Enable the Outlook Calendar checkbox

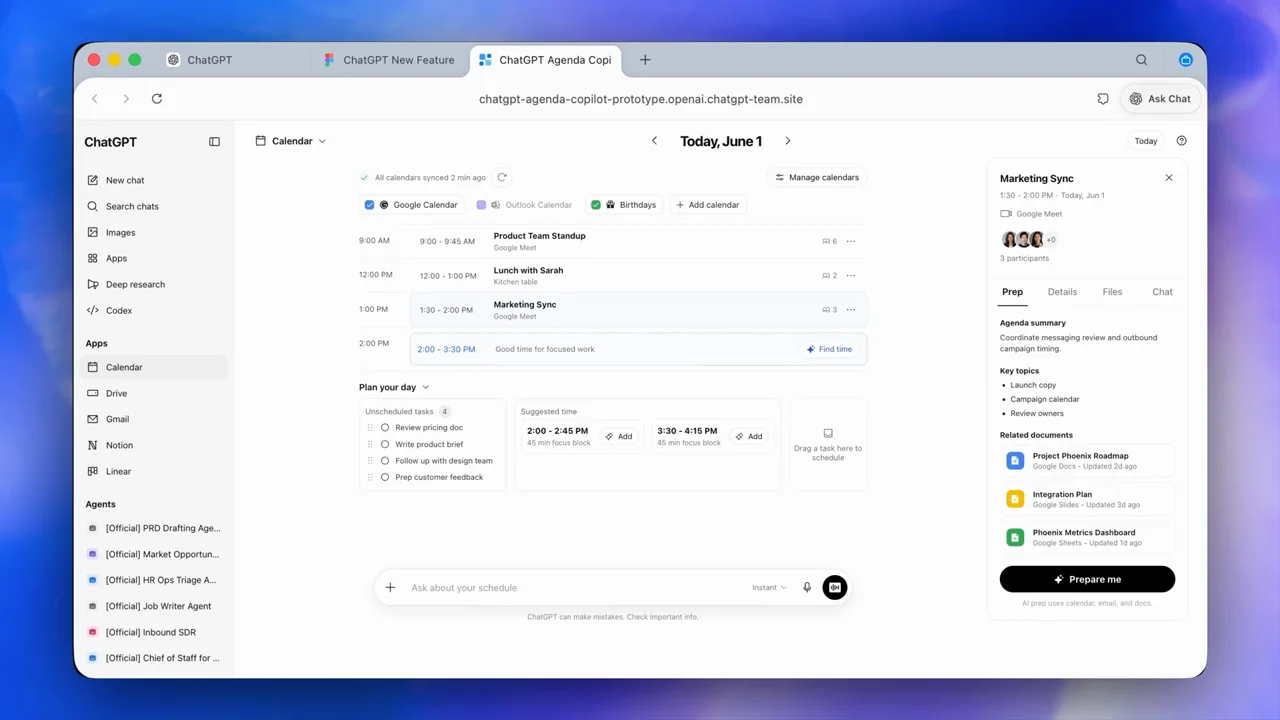coord(481,205)
